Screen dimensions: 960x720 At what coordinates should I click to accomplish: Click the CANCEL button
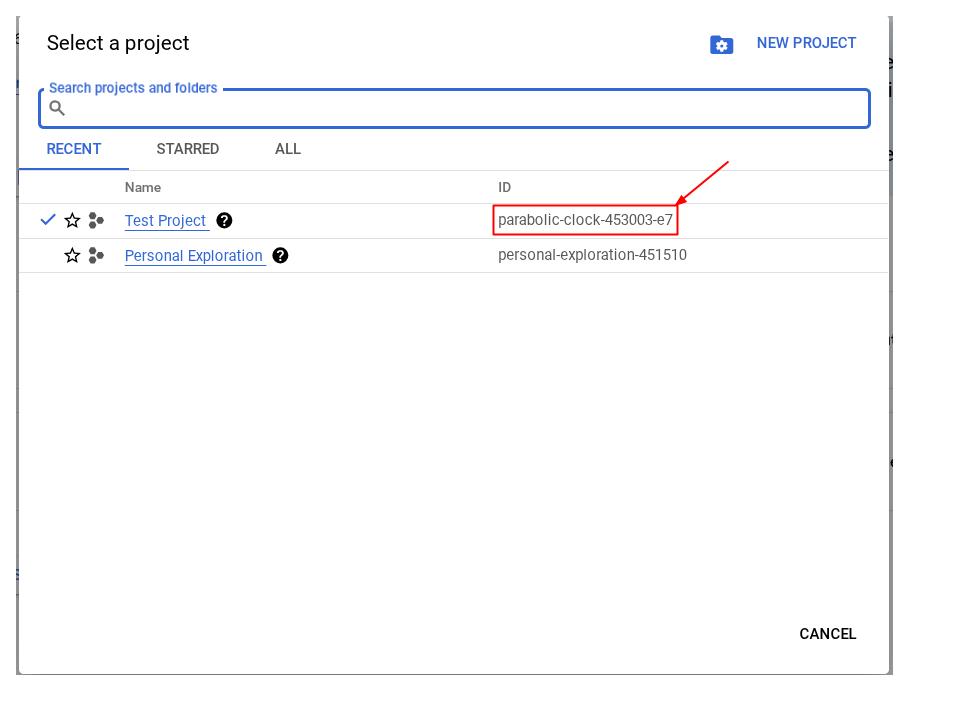827,634
